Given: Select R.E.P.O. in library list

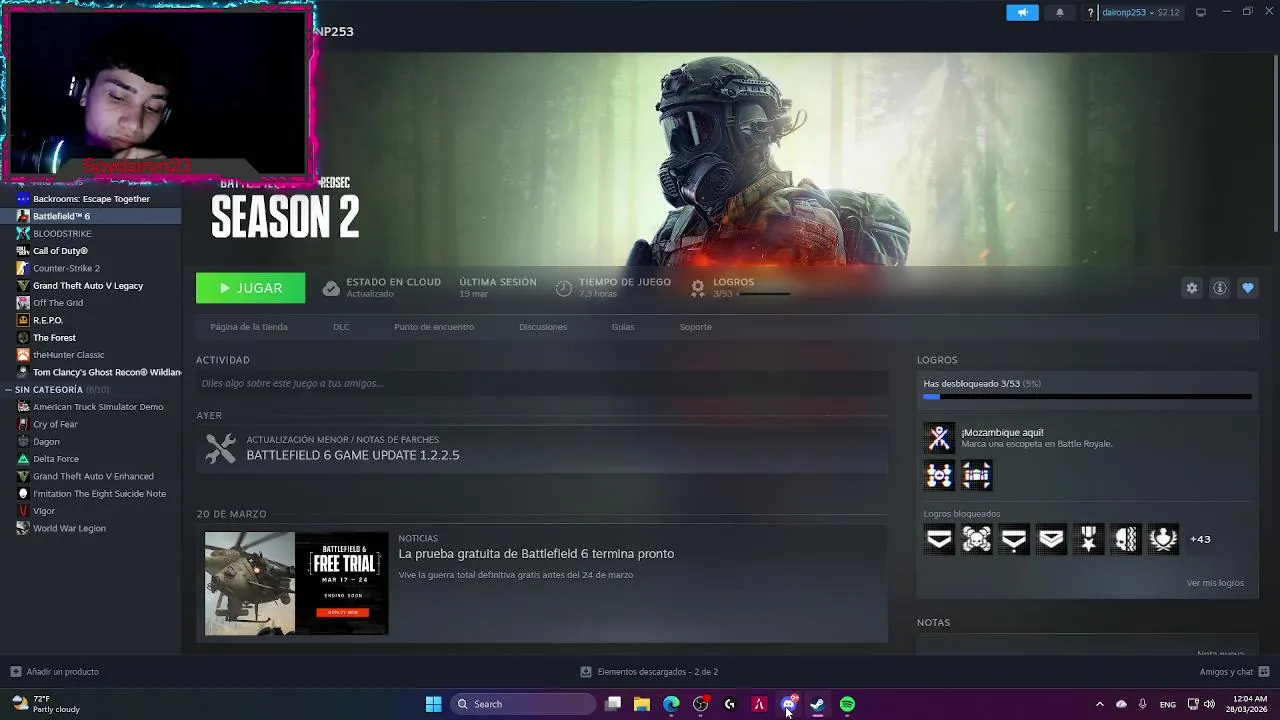Looking at the screenshot, I should point(91,320).
